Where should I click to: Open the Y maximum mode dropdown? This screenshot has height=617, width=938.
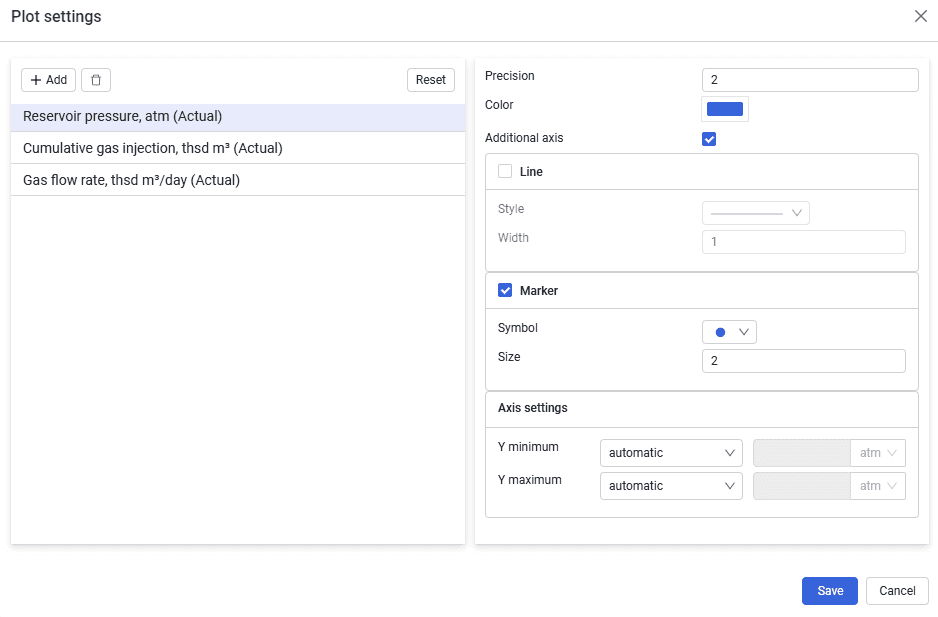pyautogui.click(x=671, y=486)
